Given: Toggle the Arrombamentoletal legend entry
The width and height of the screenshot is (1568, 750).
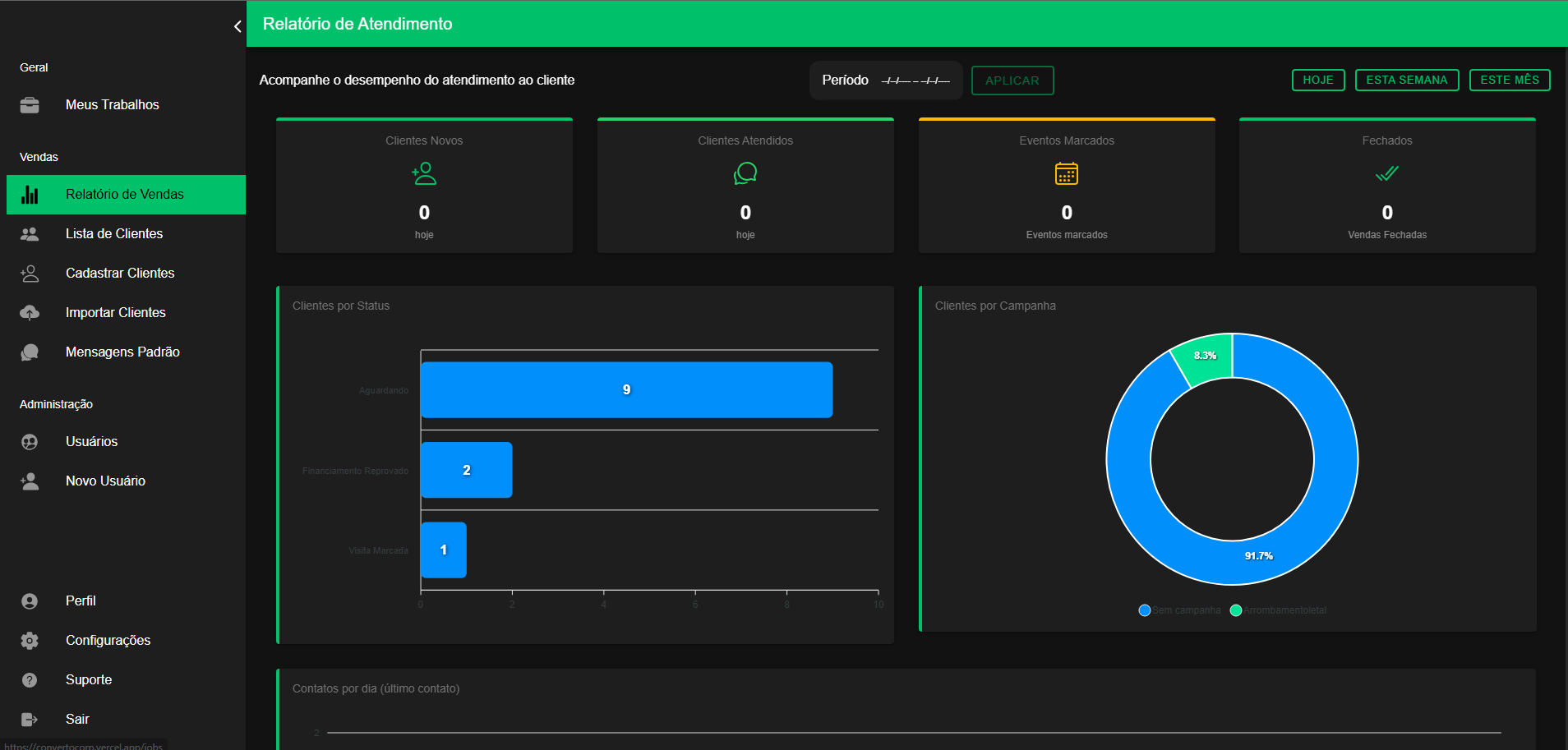Looking at the screenshot, I should click(x=1279, y=610).
